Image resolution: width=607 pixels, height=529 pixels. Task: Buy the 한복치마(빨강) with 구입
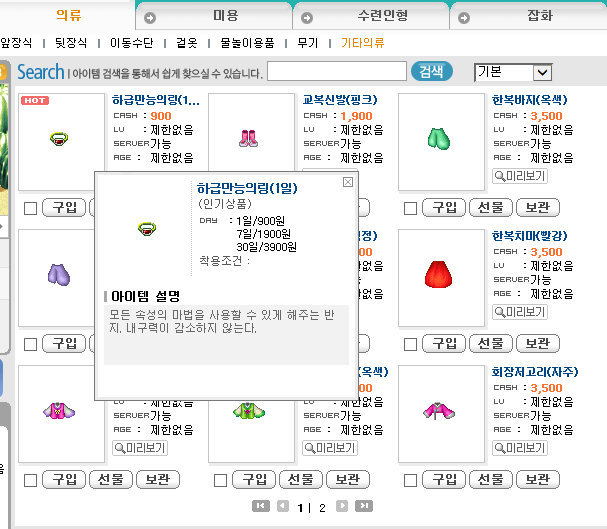(x=444, y=344)
